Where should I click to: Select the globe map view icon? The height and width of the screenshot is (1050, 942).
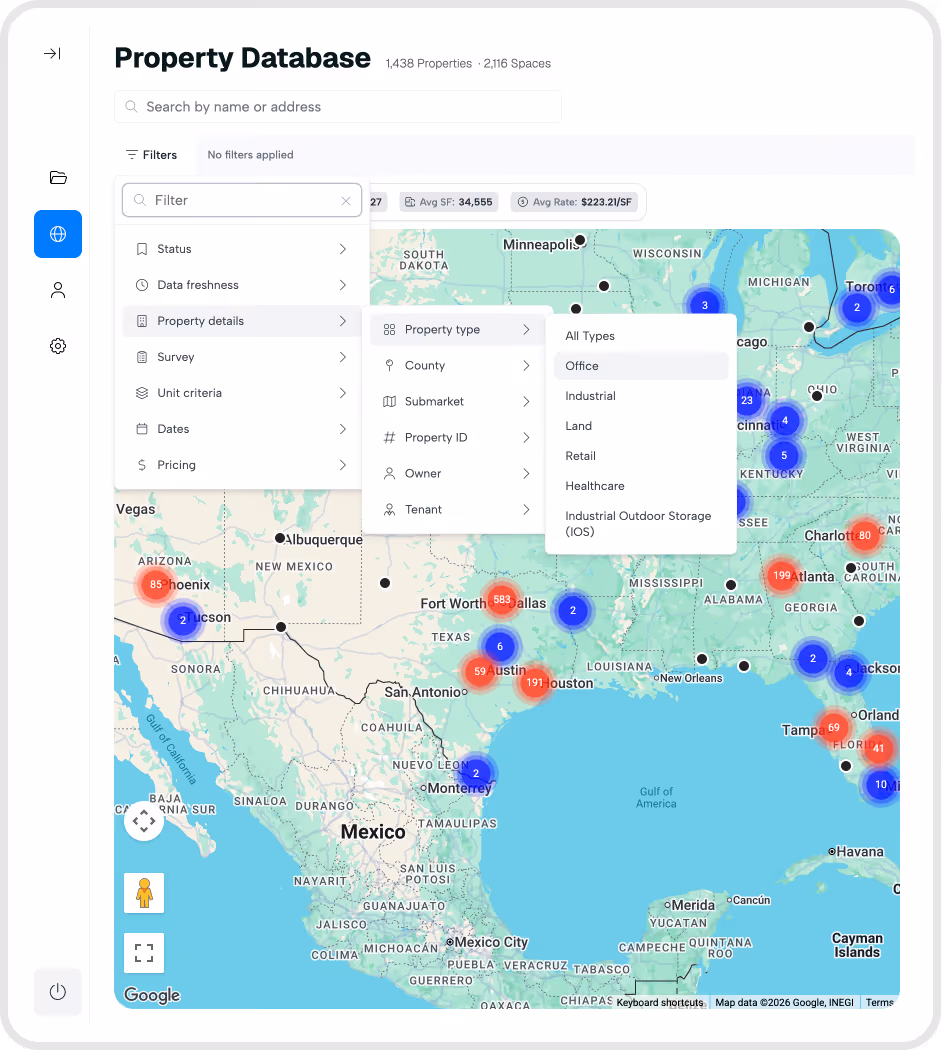58,234
